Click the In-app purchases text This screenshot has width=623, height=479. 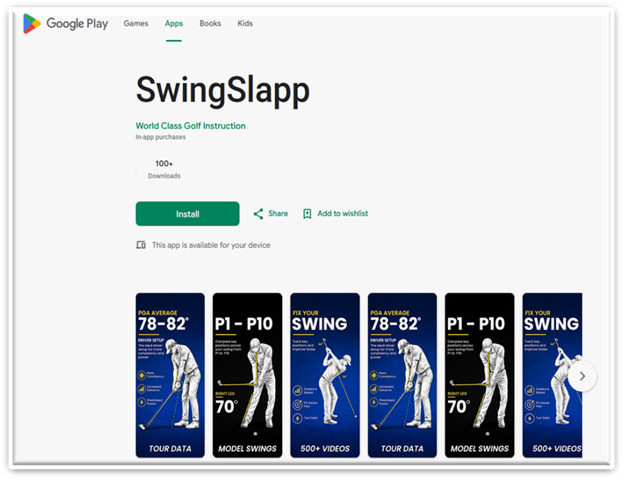click(x=161, y=137)
